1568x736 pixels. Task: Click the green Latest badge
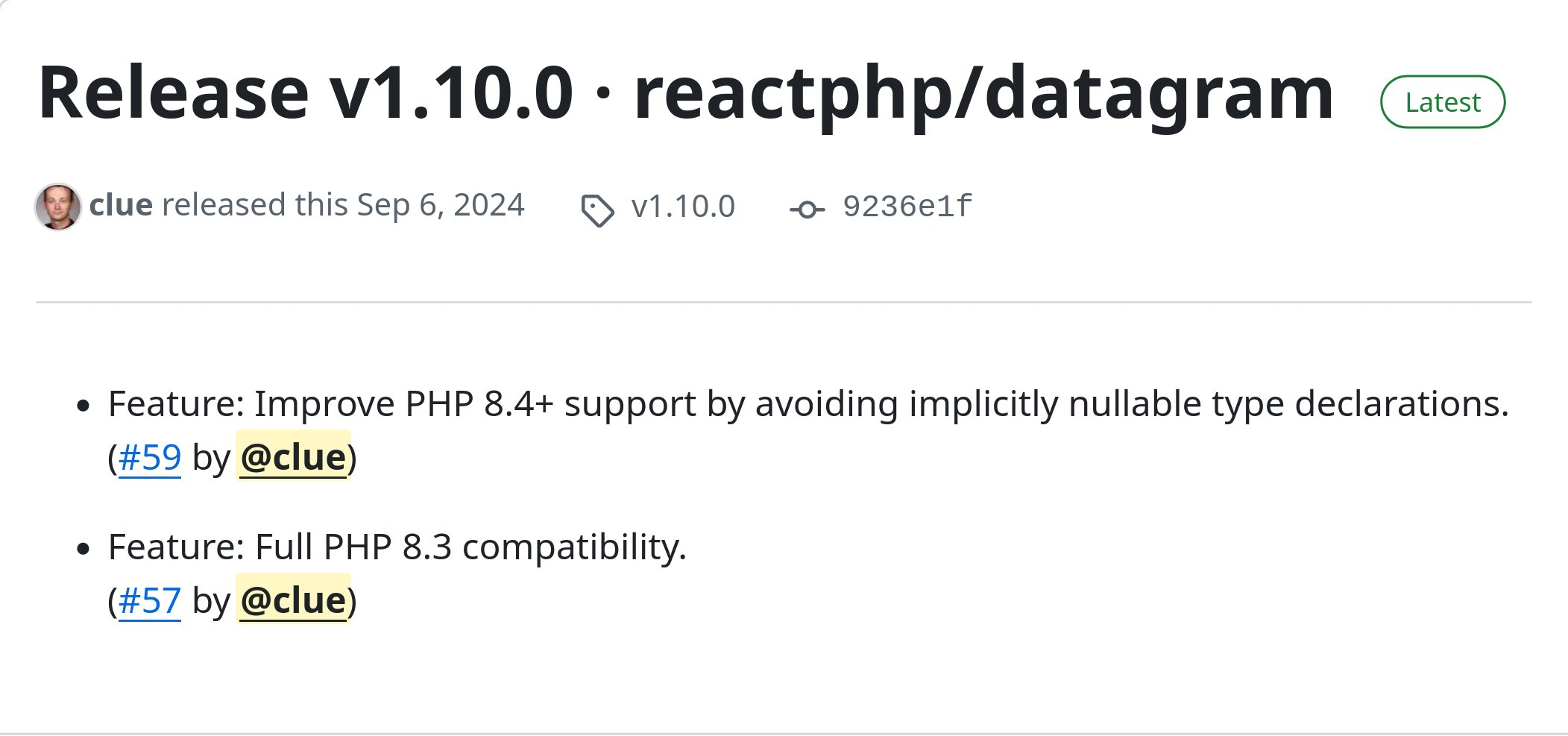coord(1443,102)
